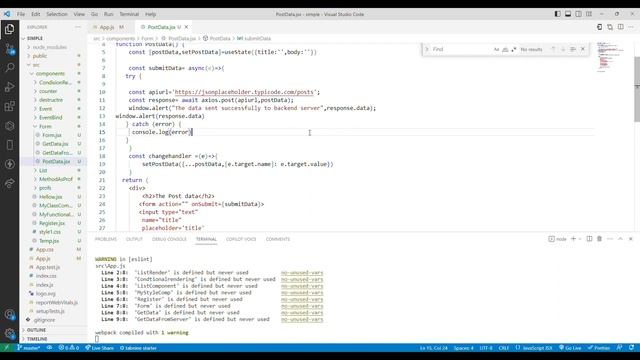Open customize layout icon in title bar
Viewport: 640px width, 360px height.
589,14
